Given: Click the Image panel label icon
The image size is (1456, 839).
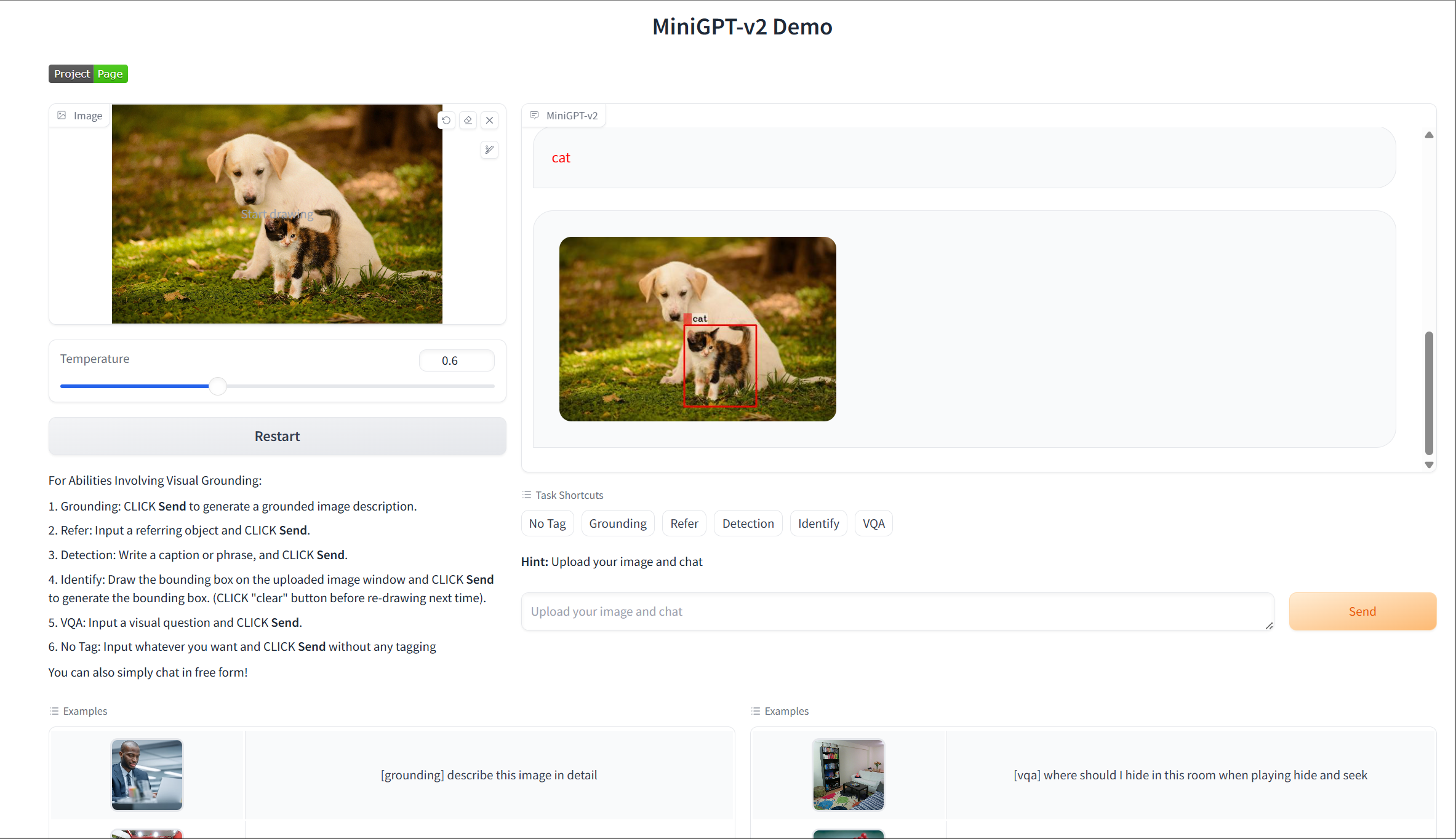Looking at the screenshot, I should pos(62,116).
